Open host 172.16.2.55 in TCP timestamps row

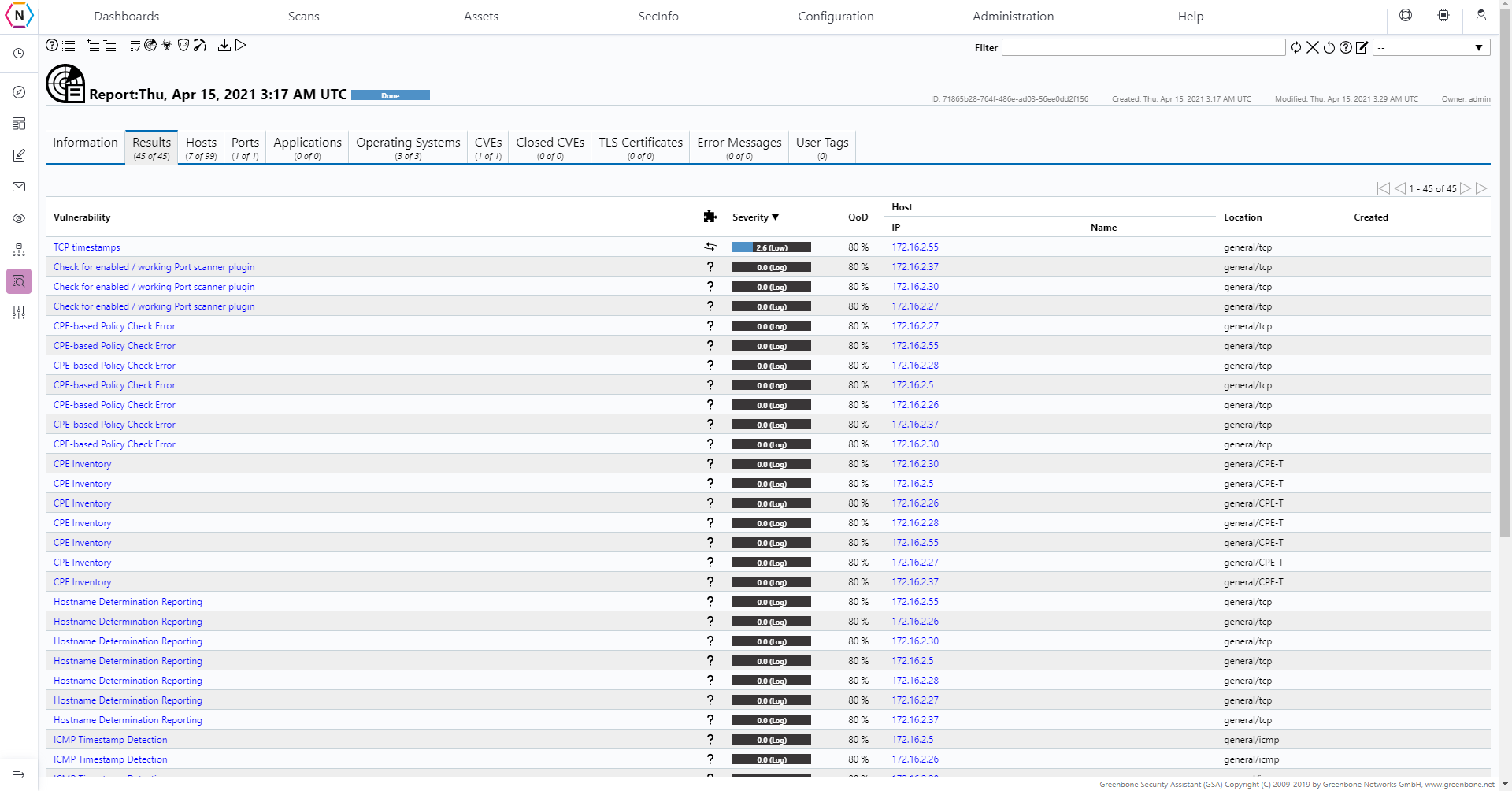click(x=915, y=247)
